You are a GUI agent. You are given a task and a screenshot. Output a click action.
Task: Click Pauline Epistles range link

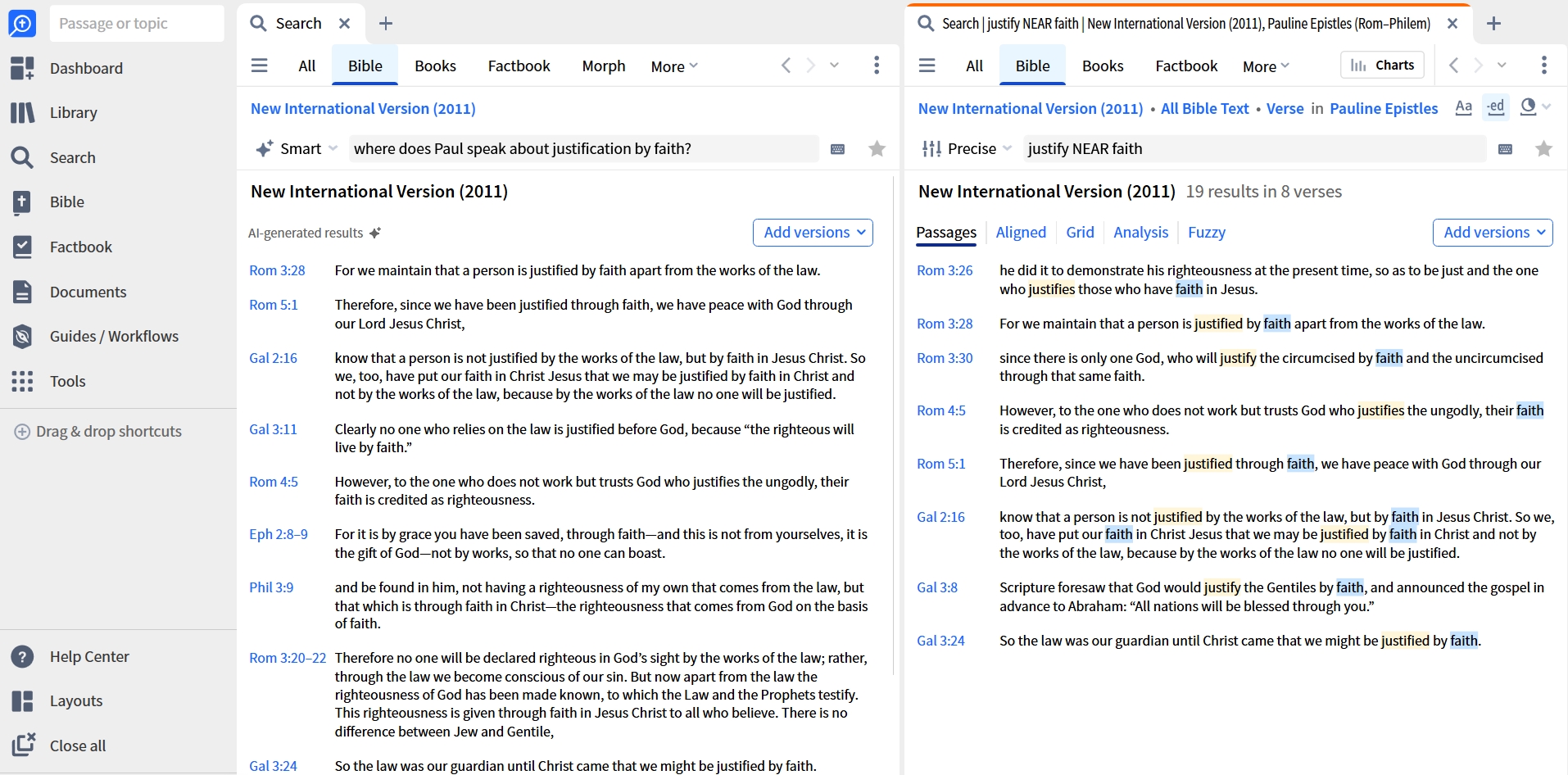pyautogui.click(x=1384, y=109)
